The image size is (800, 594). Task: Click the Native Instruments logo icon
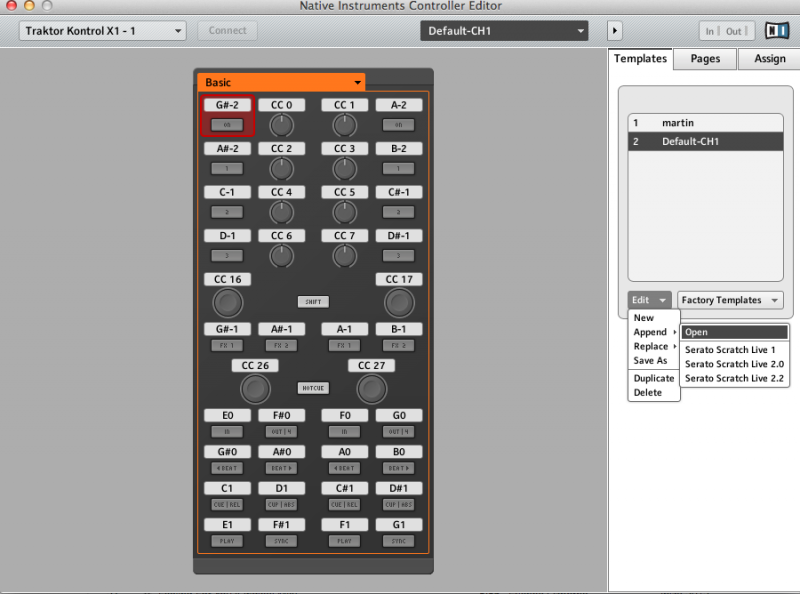click(x=777, y=31)
